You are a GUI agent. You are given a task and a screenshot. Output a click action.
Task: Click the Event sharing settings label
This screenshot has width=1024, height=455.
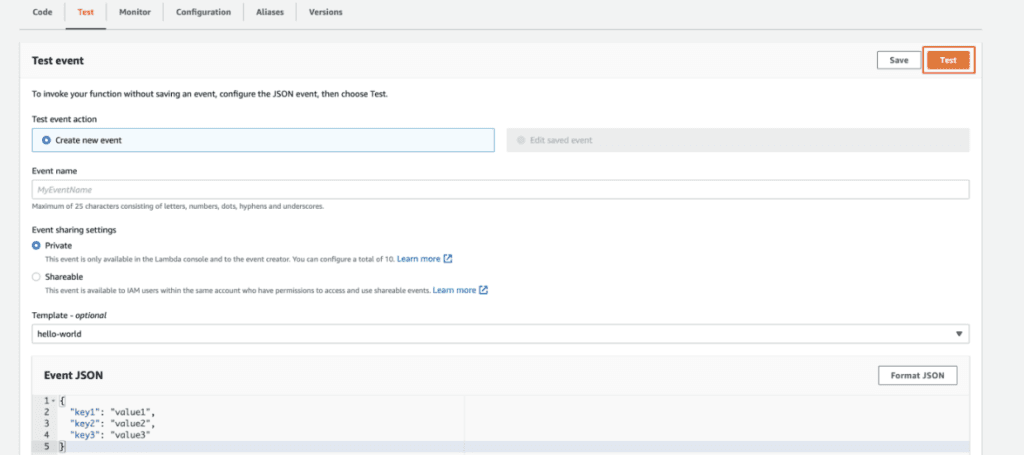pos(74,230)
